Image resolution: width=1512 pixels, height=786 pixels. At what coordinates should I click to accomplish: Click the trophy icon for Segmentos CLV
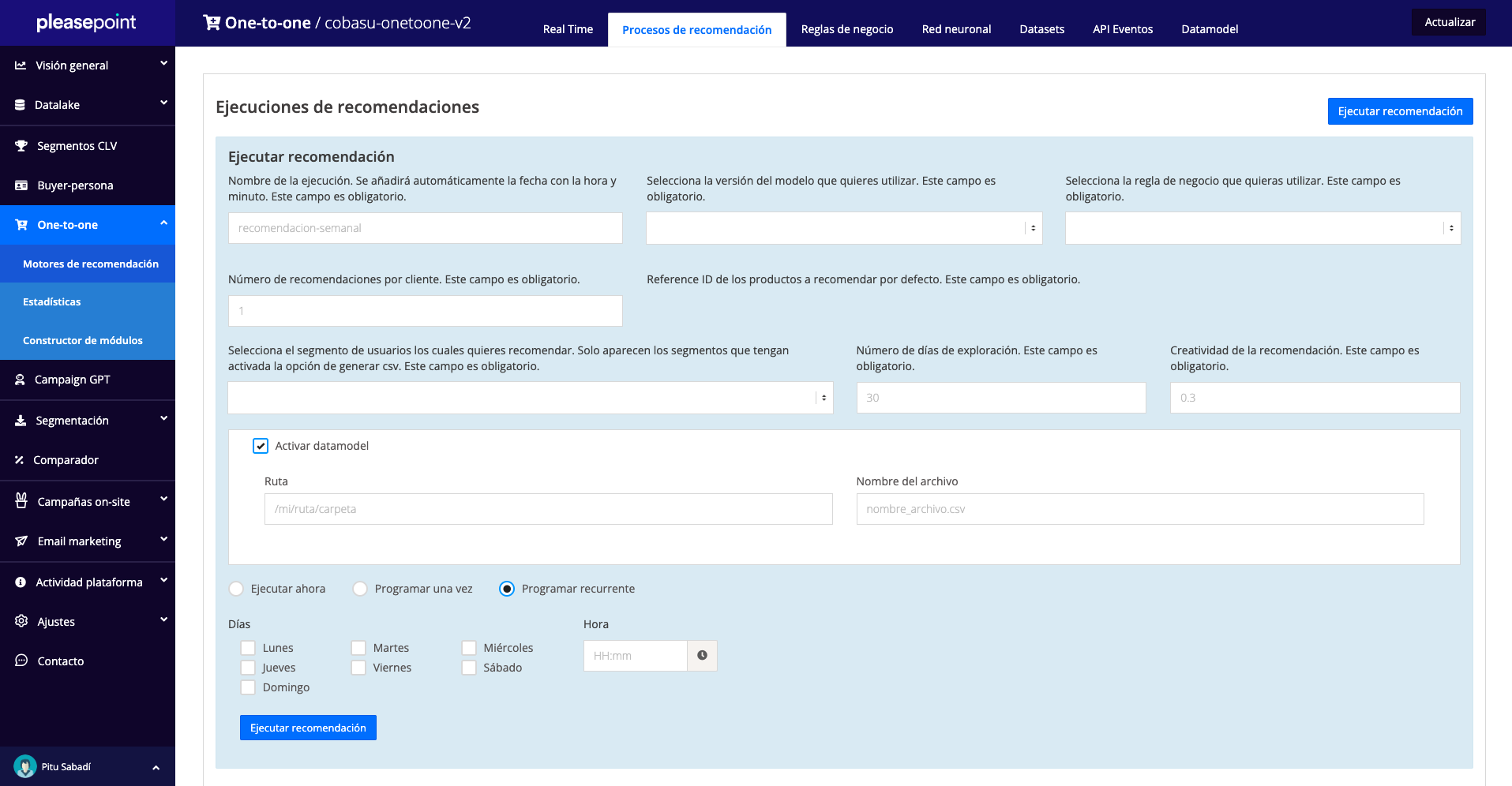21,146
